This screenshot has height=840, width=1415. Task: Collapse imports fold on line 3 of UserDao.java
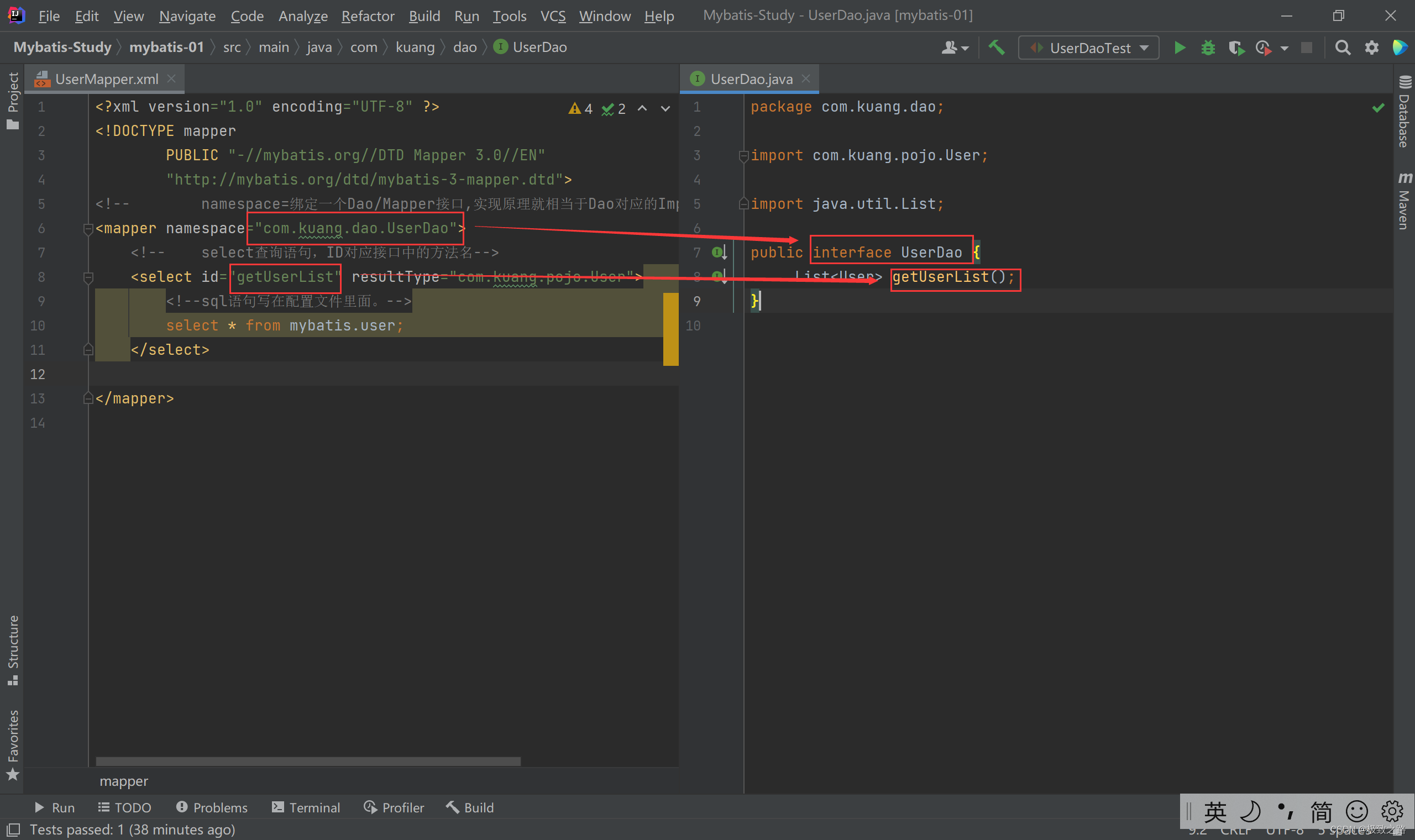click(x=744, y=156)
